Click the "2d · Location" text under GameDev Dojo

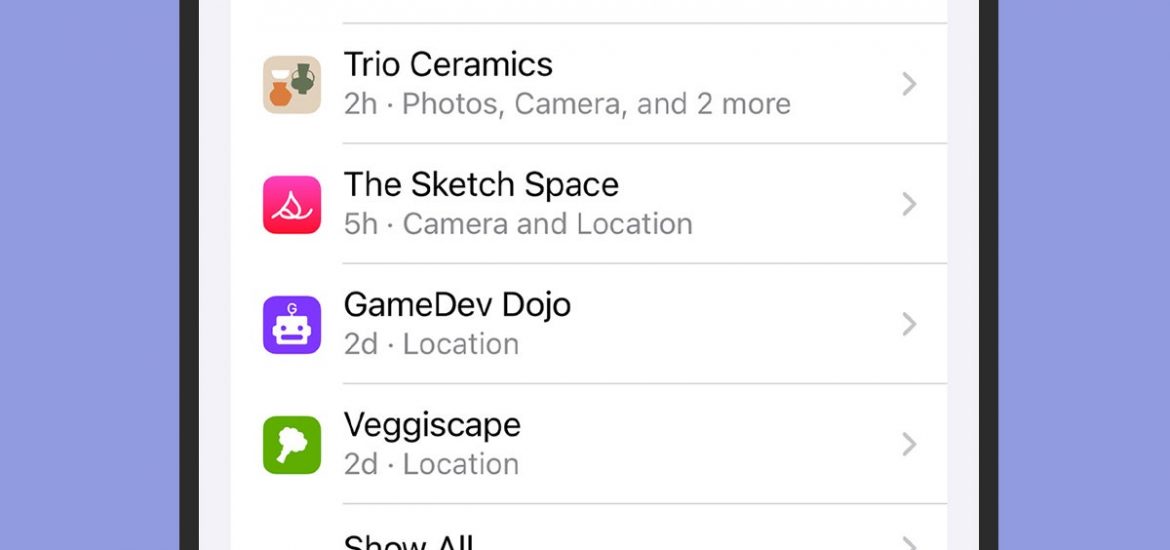[x=431, y=345]
